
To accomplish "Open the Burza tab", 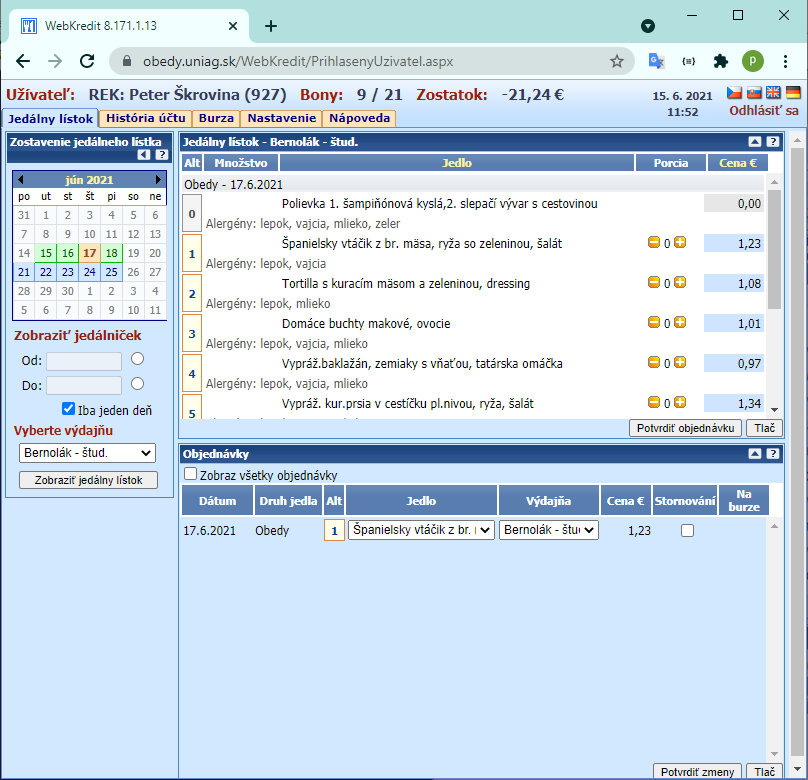I will click(x=216, y=118).
